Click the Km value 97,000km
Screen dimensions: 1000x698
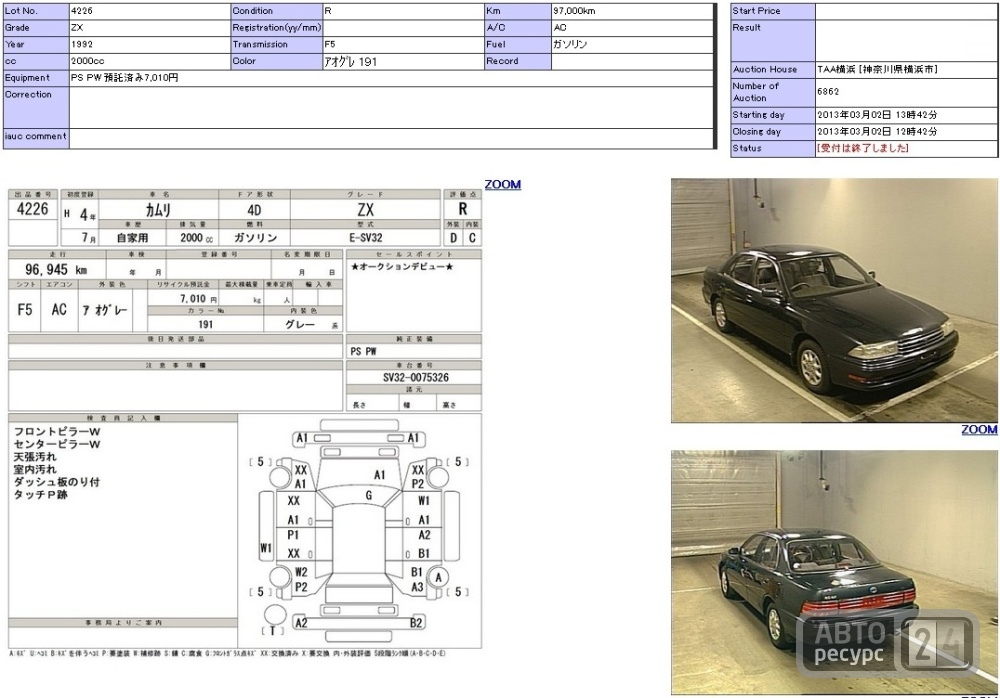pos(574,11)
